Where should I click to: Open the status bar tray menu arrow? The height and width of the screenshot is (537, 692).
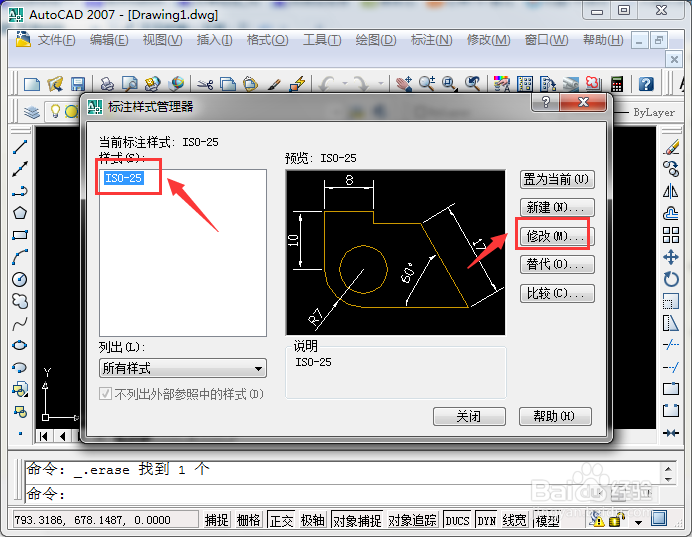point(638,522)
